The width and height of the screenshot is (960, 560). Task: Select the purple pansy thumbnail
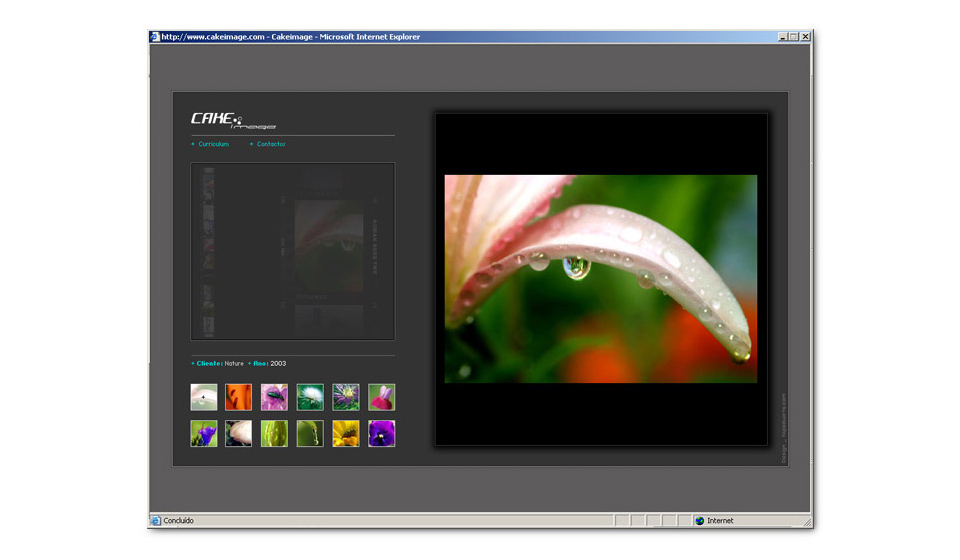[381, 433]
